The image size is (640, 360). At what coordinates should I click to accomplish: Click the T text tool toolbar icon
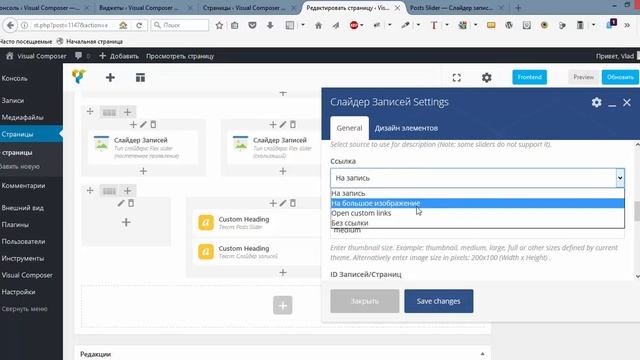(x=434, y=25)
